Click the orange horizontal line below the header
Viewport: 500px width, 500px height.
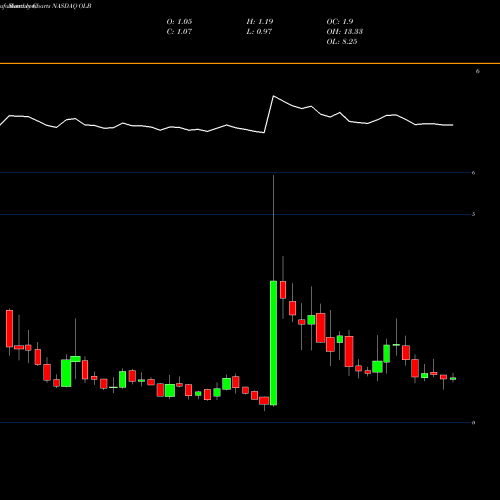coord(250,63)
